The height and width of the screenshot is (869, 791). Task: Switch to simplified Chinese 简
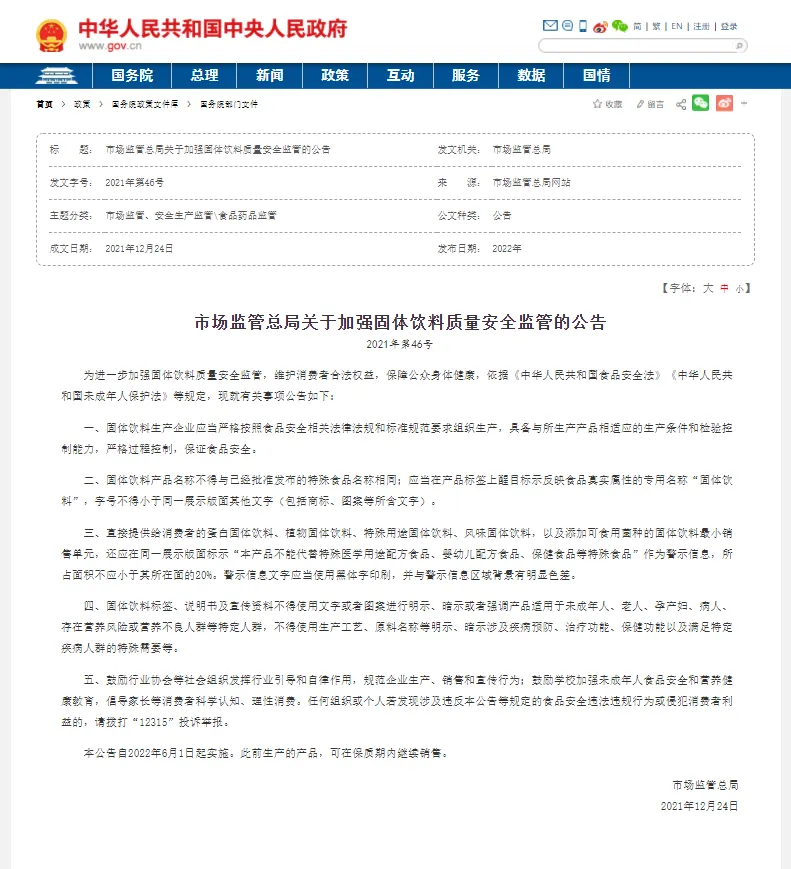[637, 26]
